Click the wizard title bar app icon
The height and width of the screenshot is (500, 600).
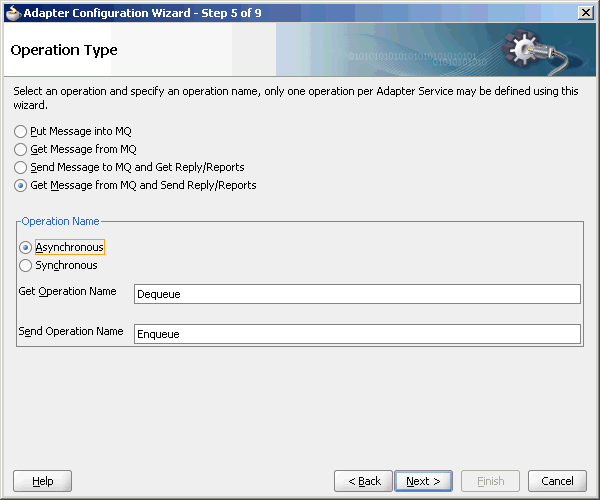point(13,13)
